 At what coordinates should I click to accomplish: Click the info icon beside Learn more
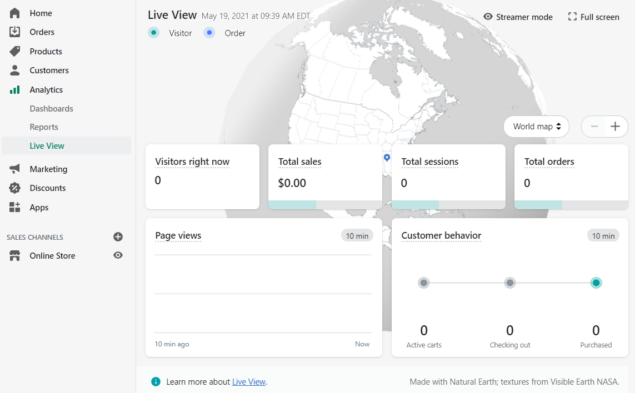click(x=156, y=381)
